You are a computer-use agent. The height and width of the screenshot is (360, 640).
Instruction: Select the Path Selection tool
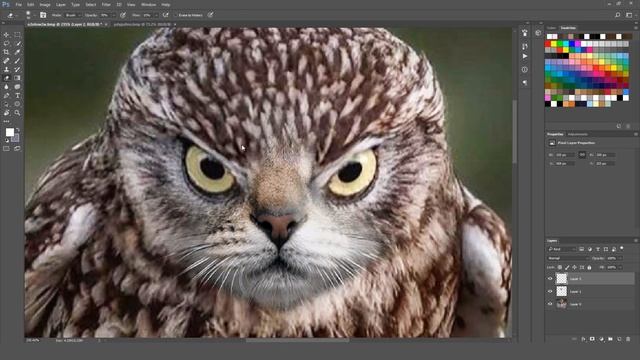tap(7, 104)
